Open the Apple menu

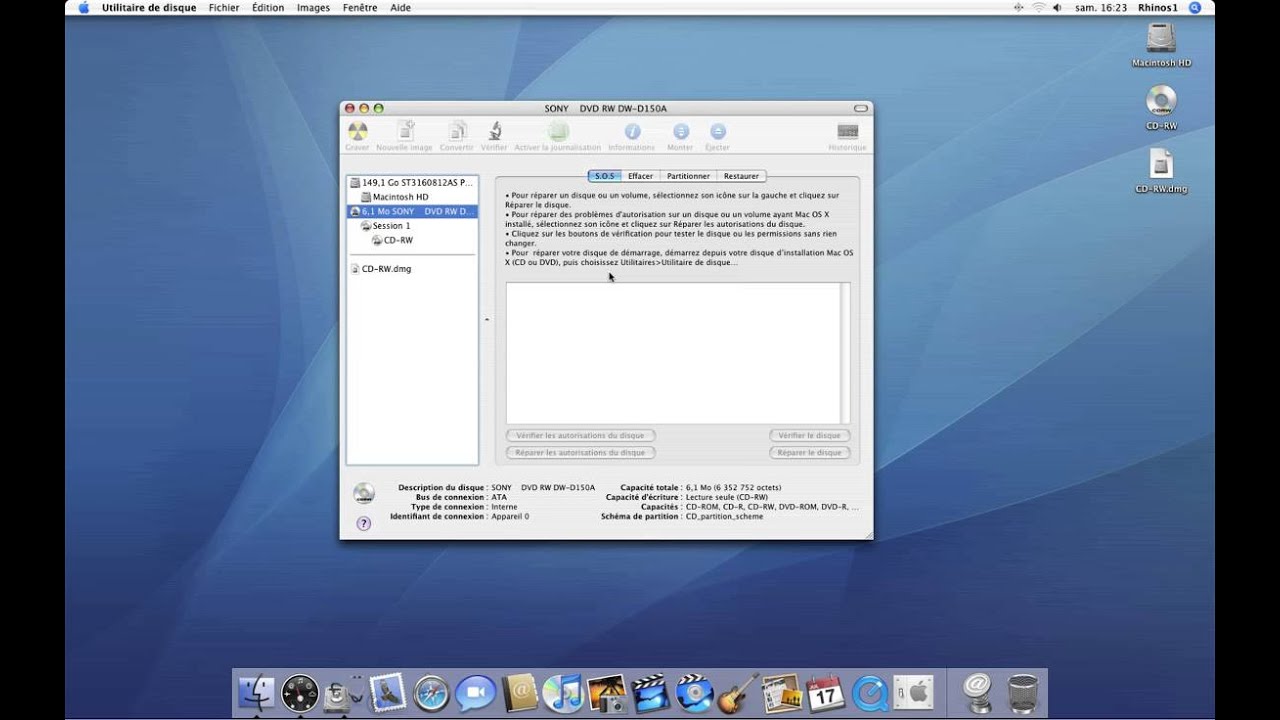(x=83, y=7)
